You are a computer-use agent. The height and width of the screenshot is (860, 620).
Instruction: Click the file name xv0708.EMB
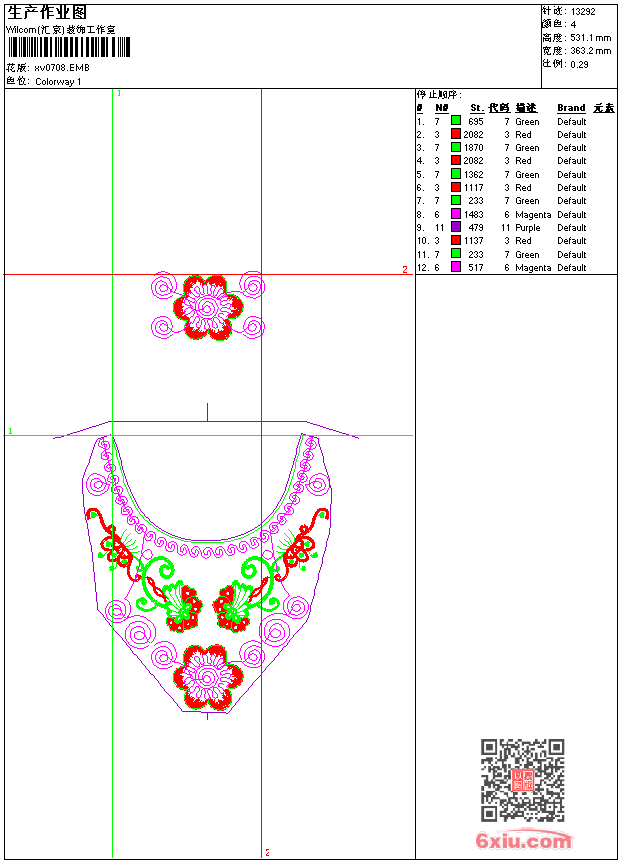click(61, 68)
